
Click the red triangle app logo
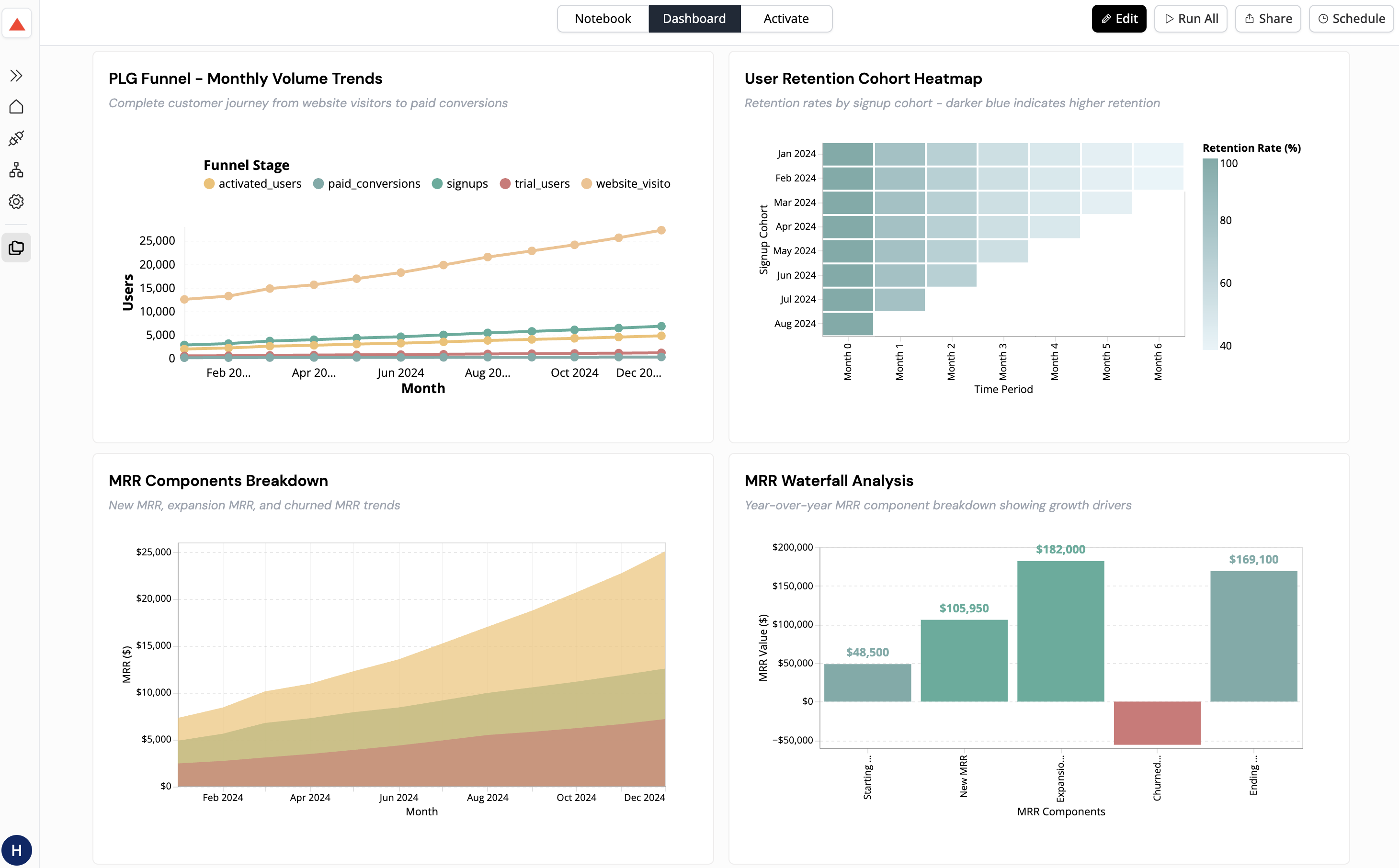click(x=17, y=24)
